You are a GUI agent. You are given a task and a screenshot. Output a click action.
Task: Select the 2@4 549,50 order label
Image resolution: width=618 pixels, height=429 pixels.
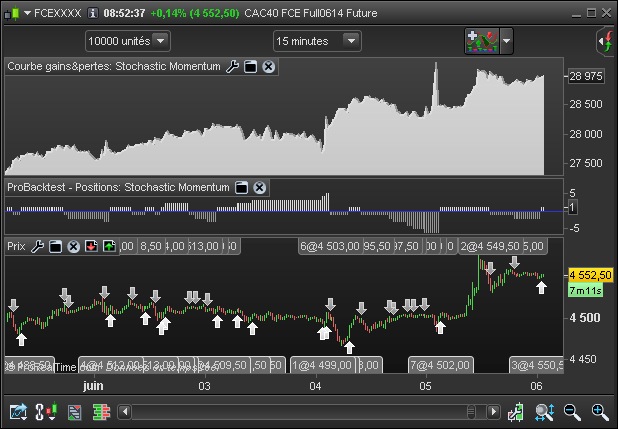(x=490, y=246)
